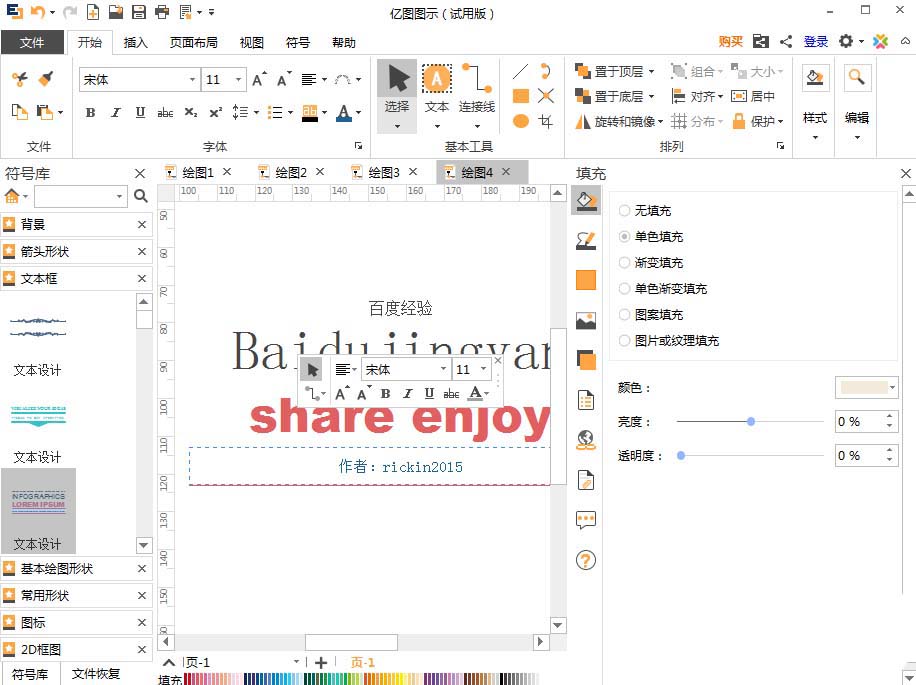This screenshot has height=685, width=916.
Task: Open the hyperlink globe panel icon
Action: tap(586, 440)
